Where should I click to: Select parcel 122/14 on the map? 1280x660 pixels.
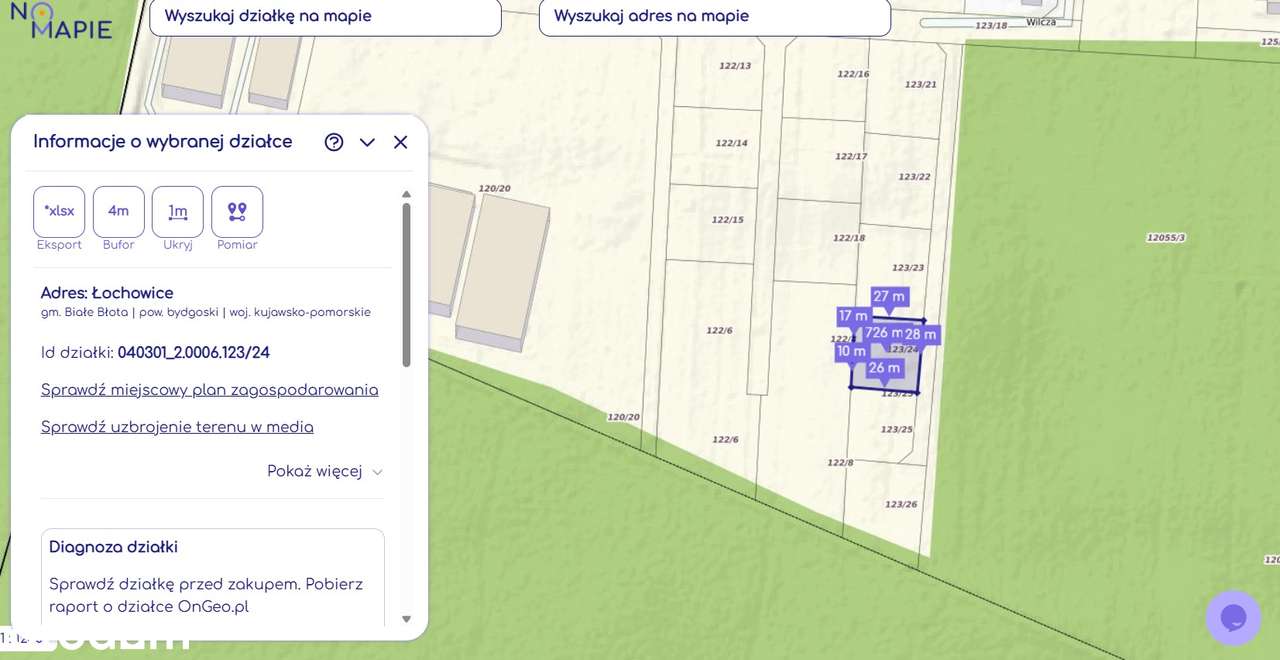[x=732, y=143]
